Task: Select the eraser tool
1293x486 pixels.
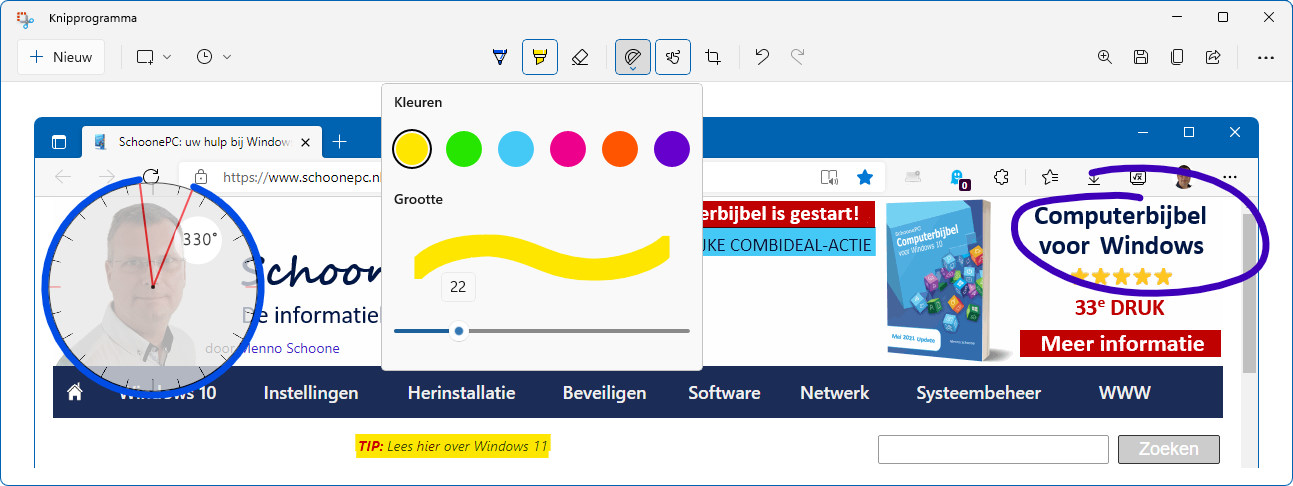Action: (580, 57)
